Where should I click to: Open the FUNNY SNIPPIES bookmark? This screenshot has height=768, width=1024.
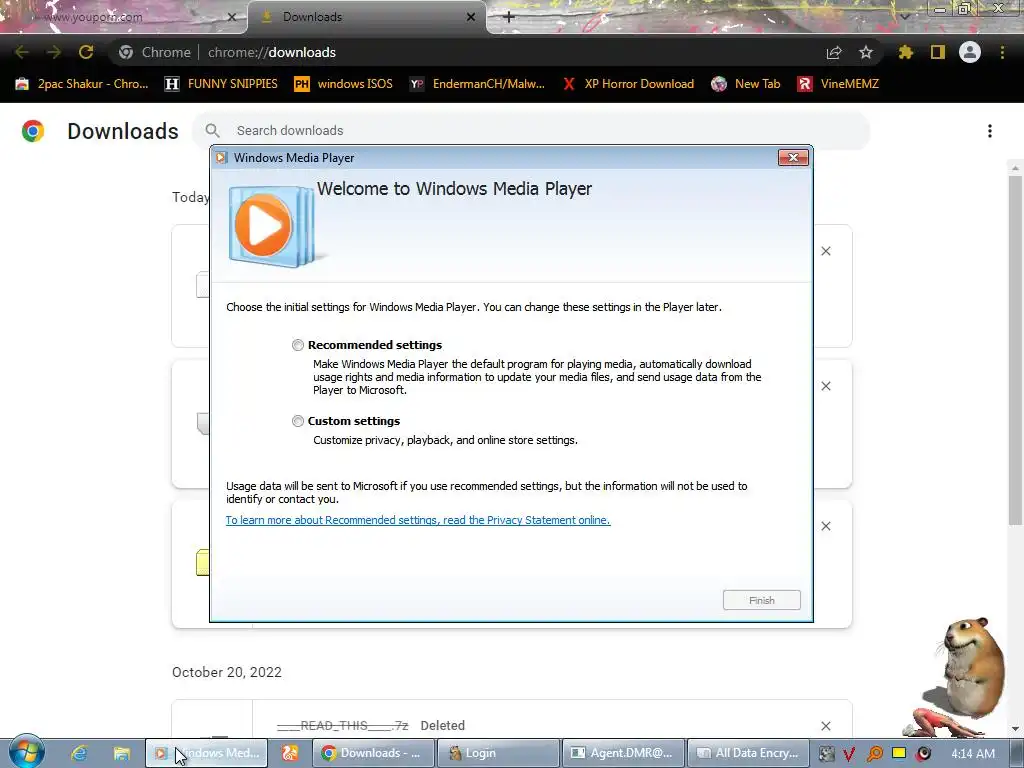[x=221, y=84]
